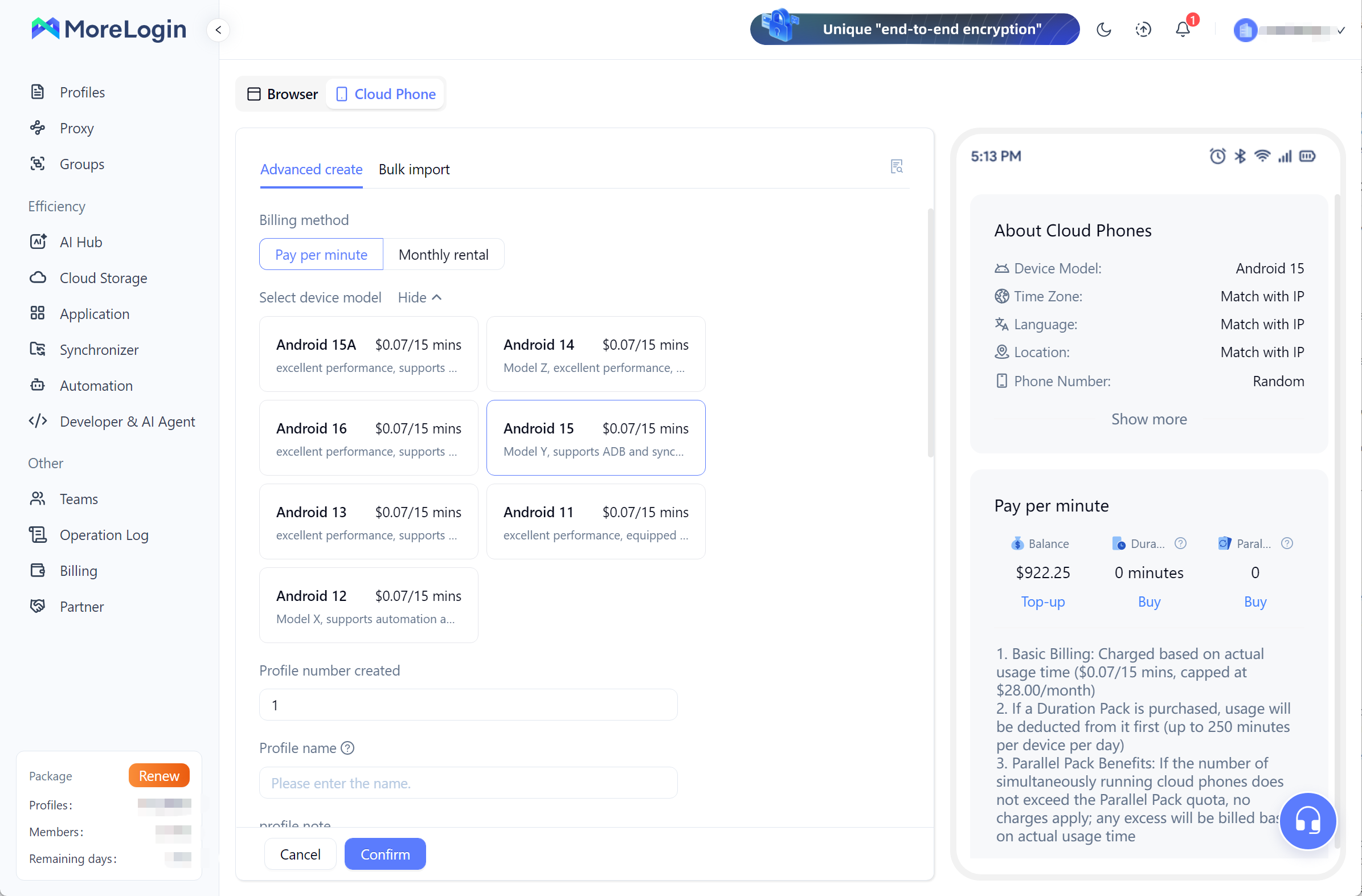This screenshot has width=1362, height=896.
Task: Open support chat with the headset button
Action: click(x=1308, y=821)
